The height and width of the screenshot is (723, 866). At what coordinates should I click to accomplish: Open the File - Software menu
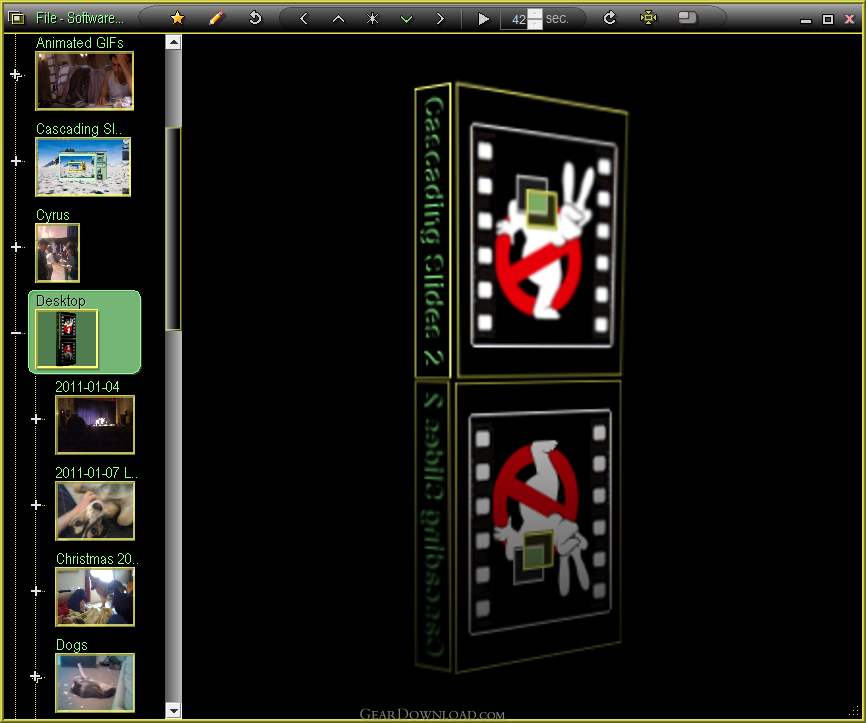point(80,18)
